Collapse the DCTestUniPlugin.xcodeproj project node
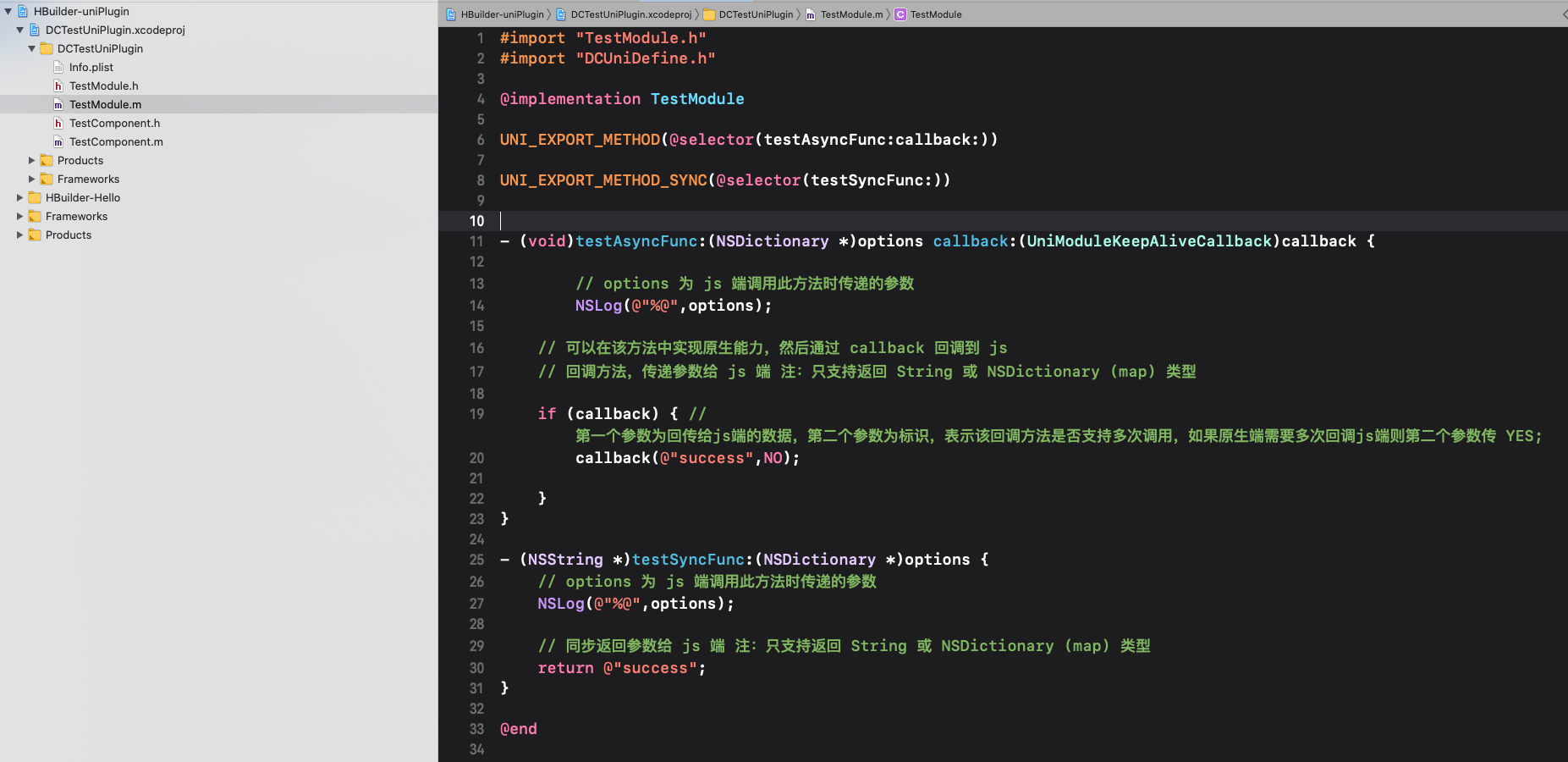 [x=19, y=30]
